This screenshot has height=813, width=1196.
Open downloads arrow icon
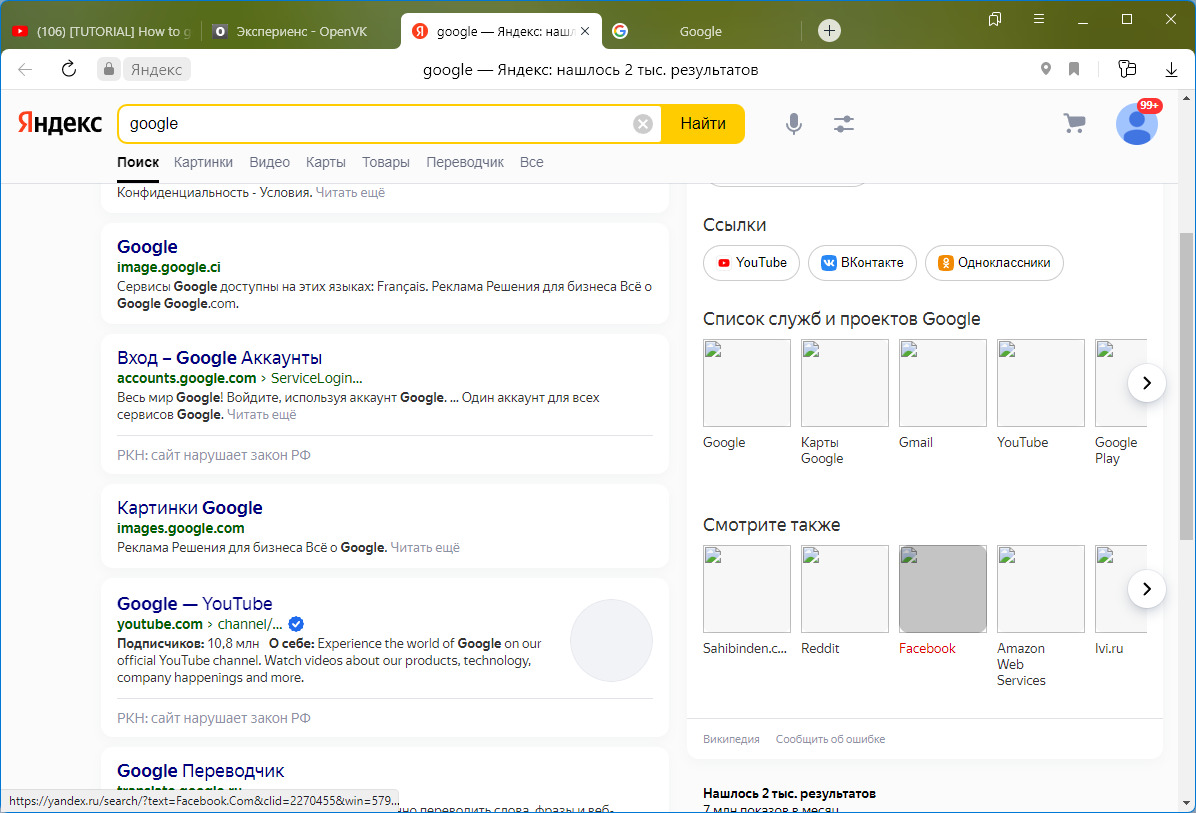[x=1171, y=69]
